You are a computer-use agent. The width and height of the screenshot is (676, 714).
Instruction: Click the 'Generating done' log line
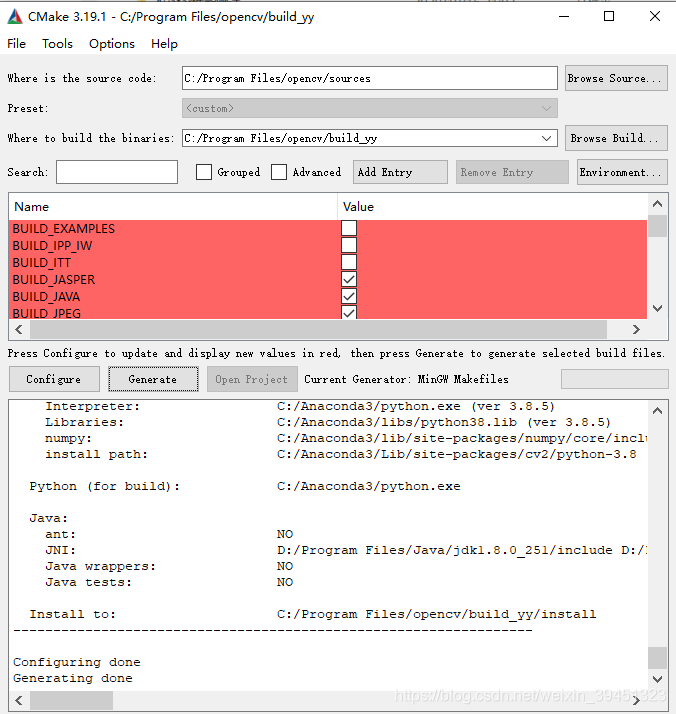coord(73,678)
